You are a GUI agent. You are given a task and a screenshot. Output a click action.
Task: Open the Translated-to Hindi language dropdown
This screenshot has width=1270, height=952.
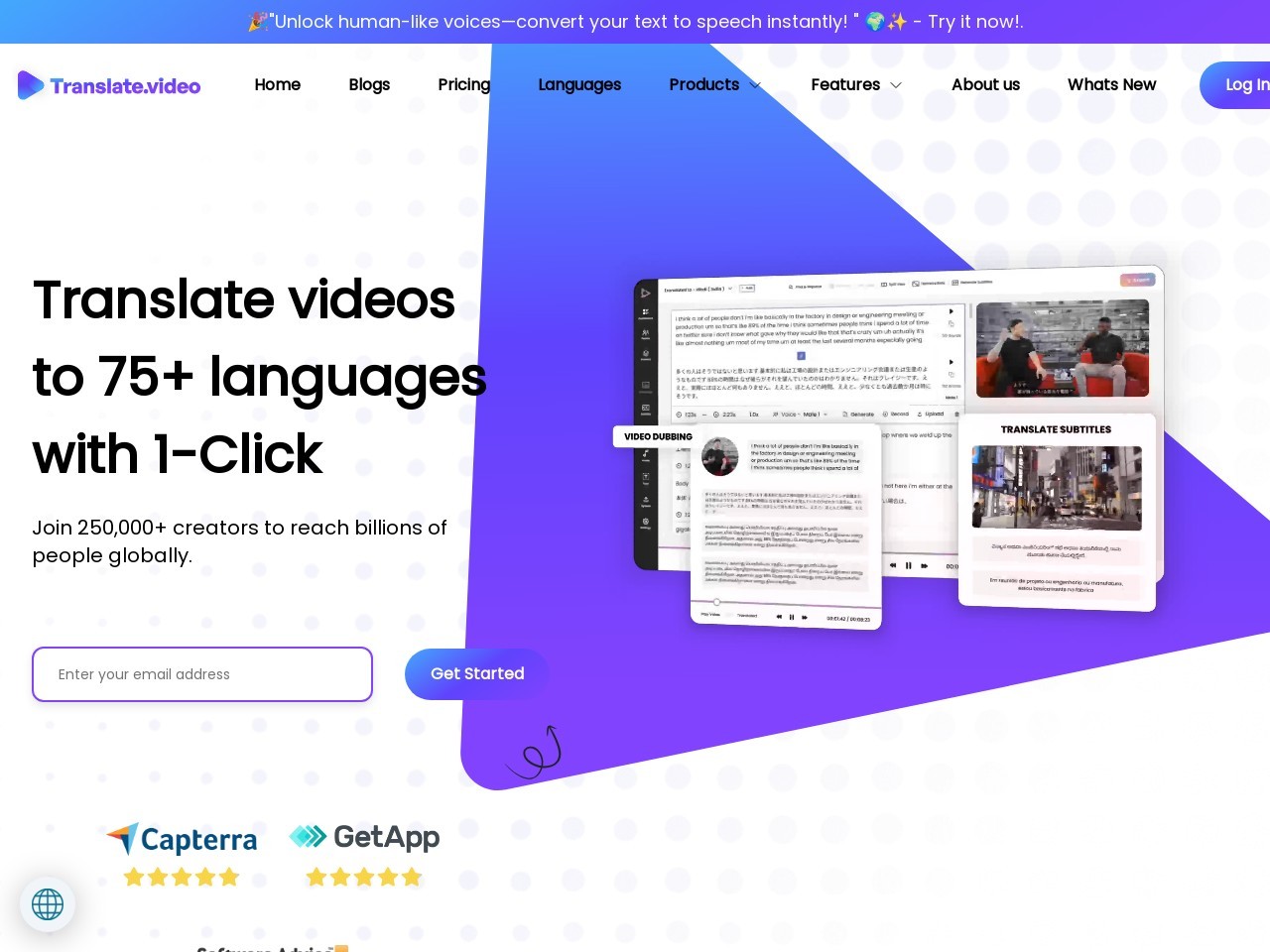pos(698,289)
